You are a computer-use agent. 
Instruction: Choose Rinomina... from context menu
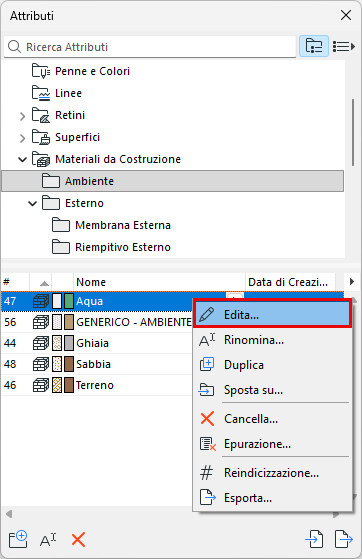coord(273,340)
